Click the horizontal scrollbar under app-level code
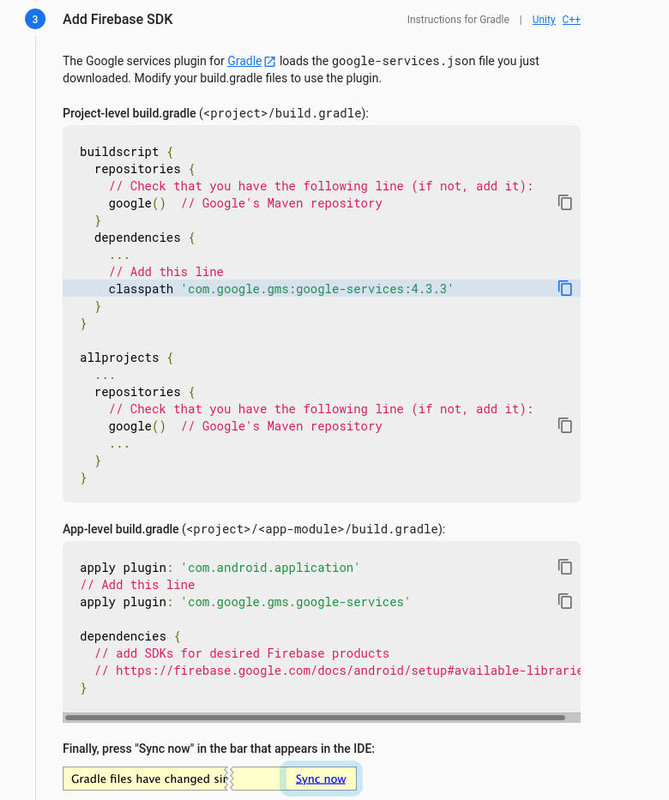Screen dimensions: 669x800 click(315, 717)
